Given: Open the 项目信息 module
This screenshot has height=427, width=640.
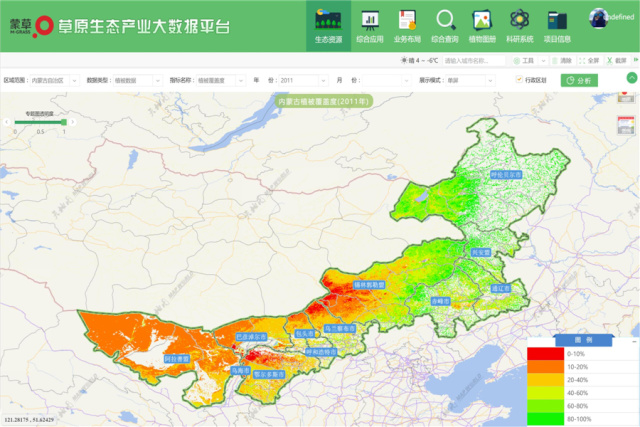Looking at the screenshot, I should point(557,25).
